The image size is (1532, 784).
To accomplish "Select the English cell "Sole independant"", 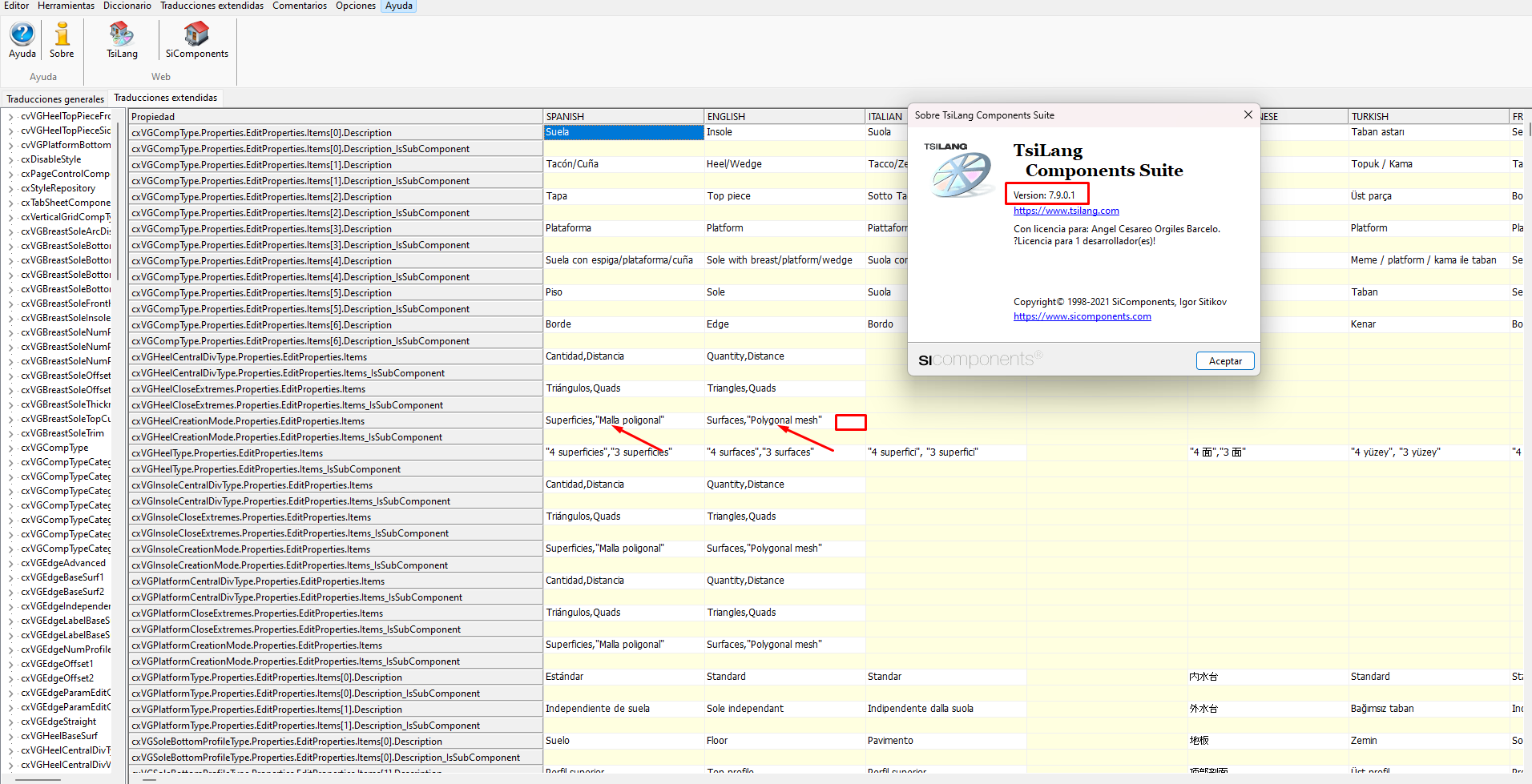I will click(x=784, y=709).
